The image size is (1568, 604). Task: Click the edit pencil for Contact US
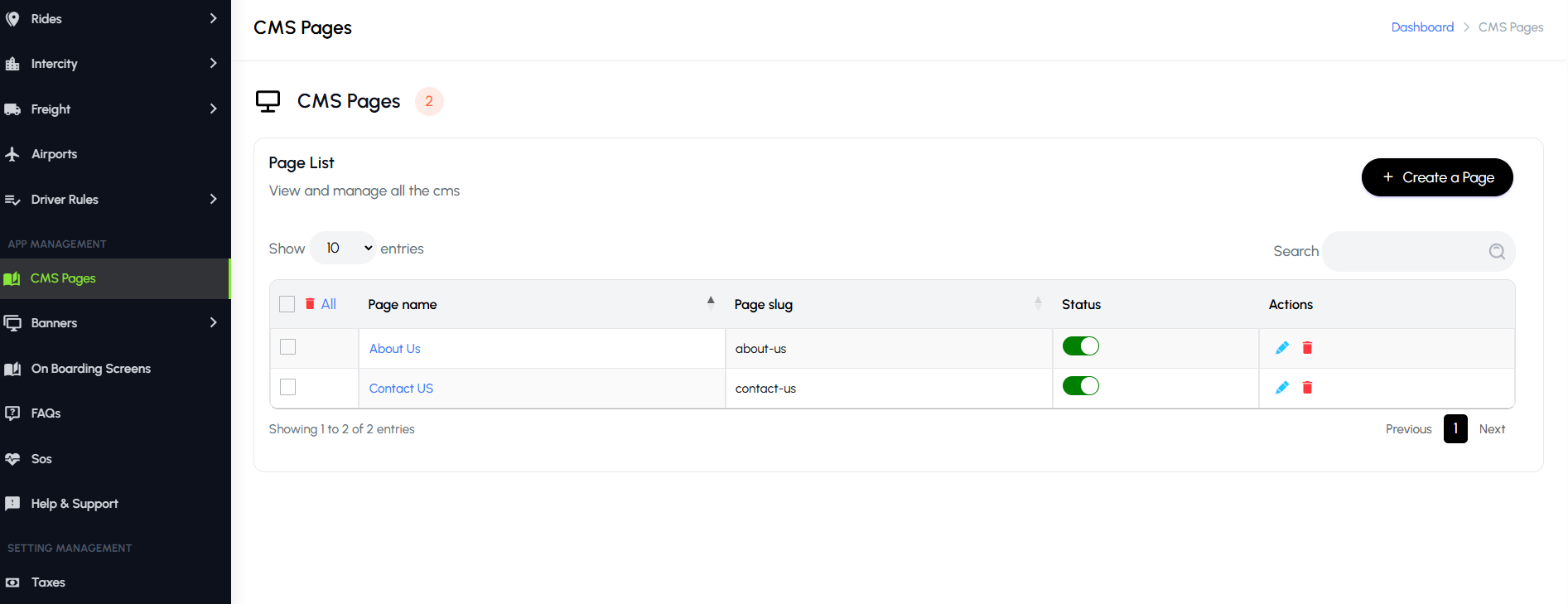1282,388
